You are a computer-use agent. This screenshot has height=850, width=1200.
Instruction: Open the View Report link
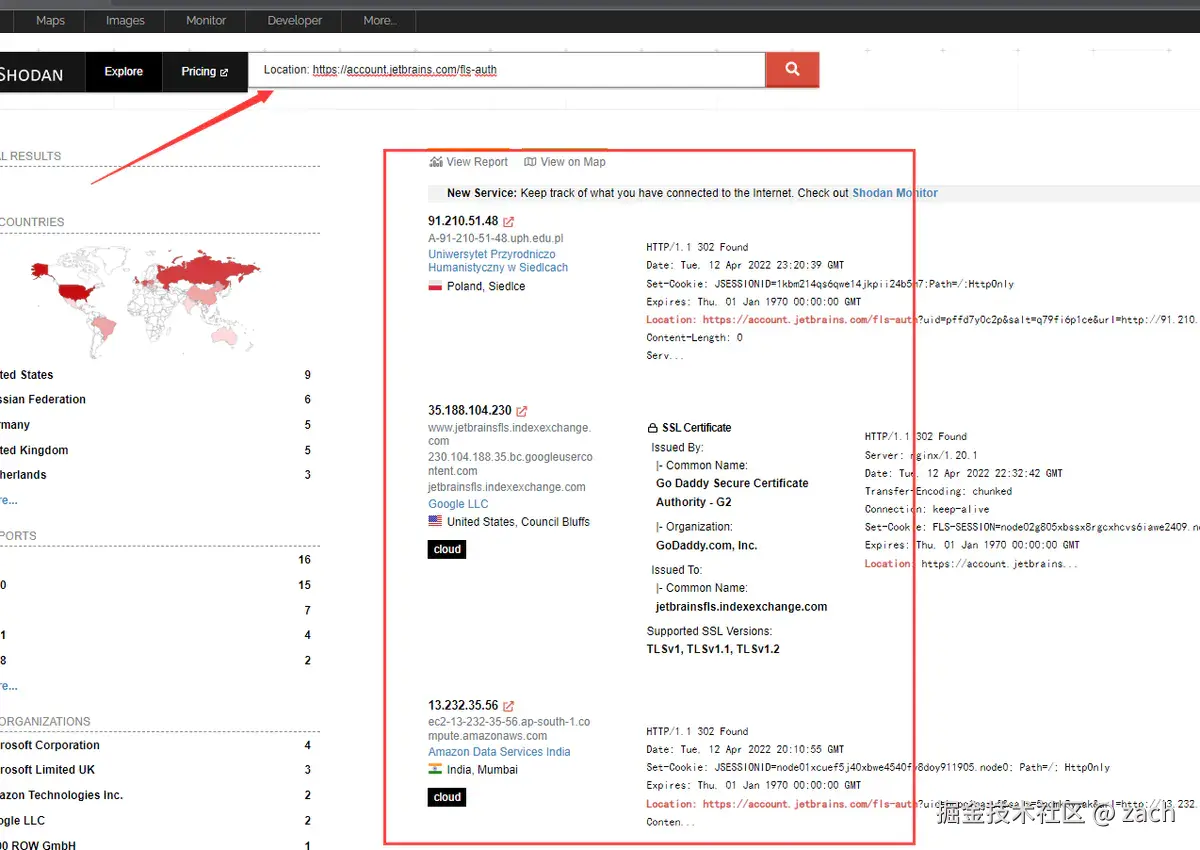click(x=468, y=162)
